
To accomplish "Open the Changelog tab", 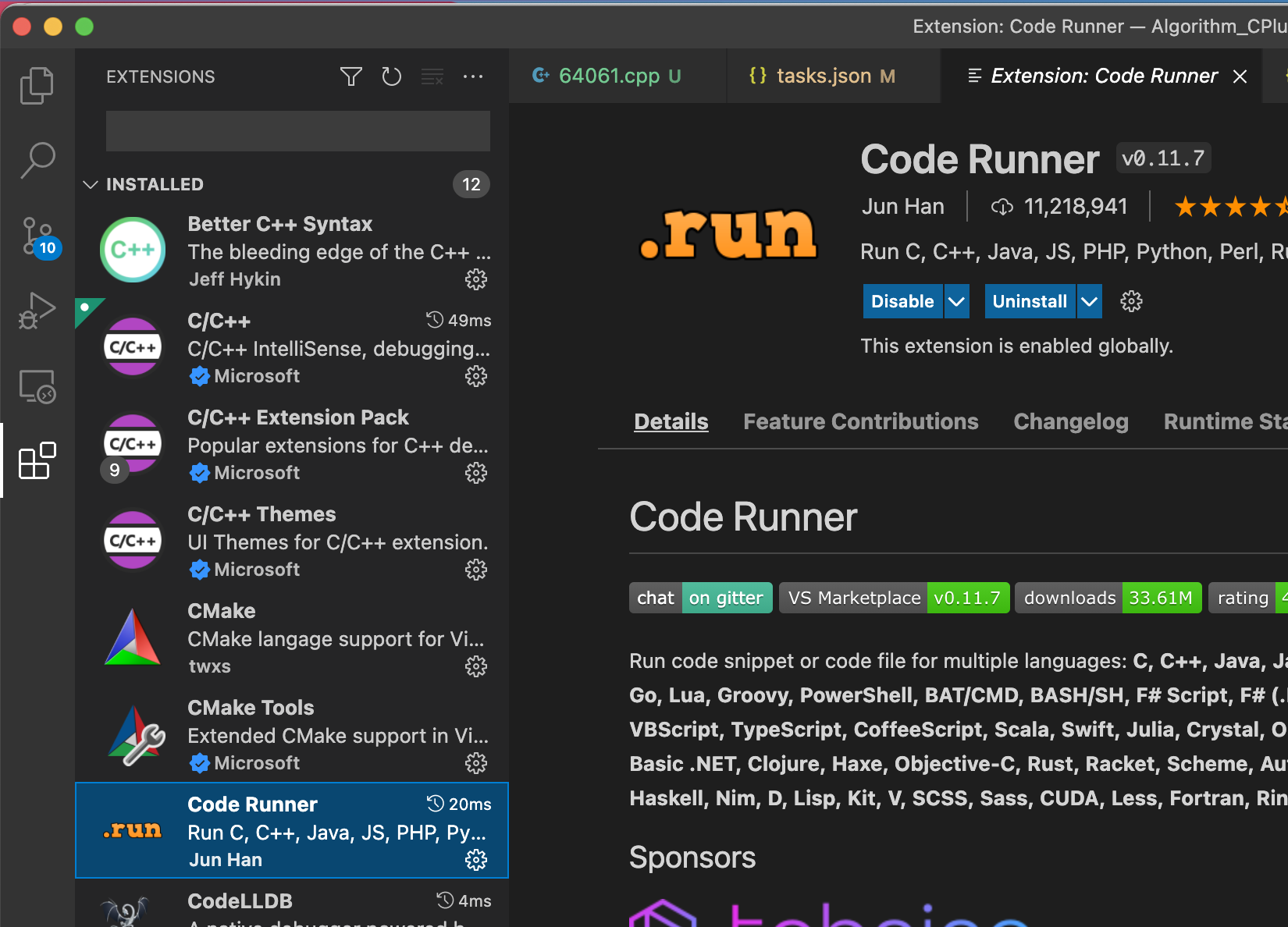I will point(1071,421).
